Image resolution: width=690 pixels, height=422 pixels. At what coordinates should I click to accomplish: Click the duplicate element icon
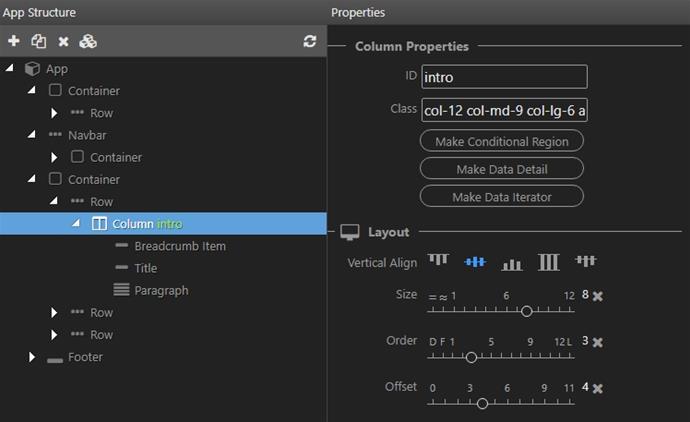(39, 41)
